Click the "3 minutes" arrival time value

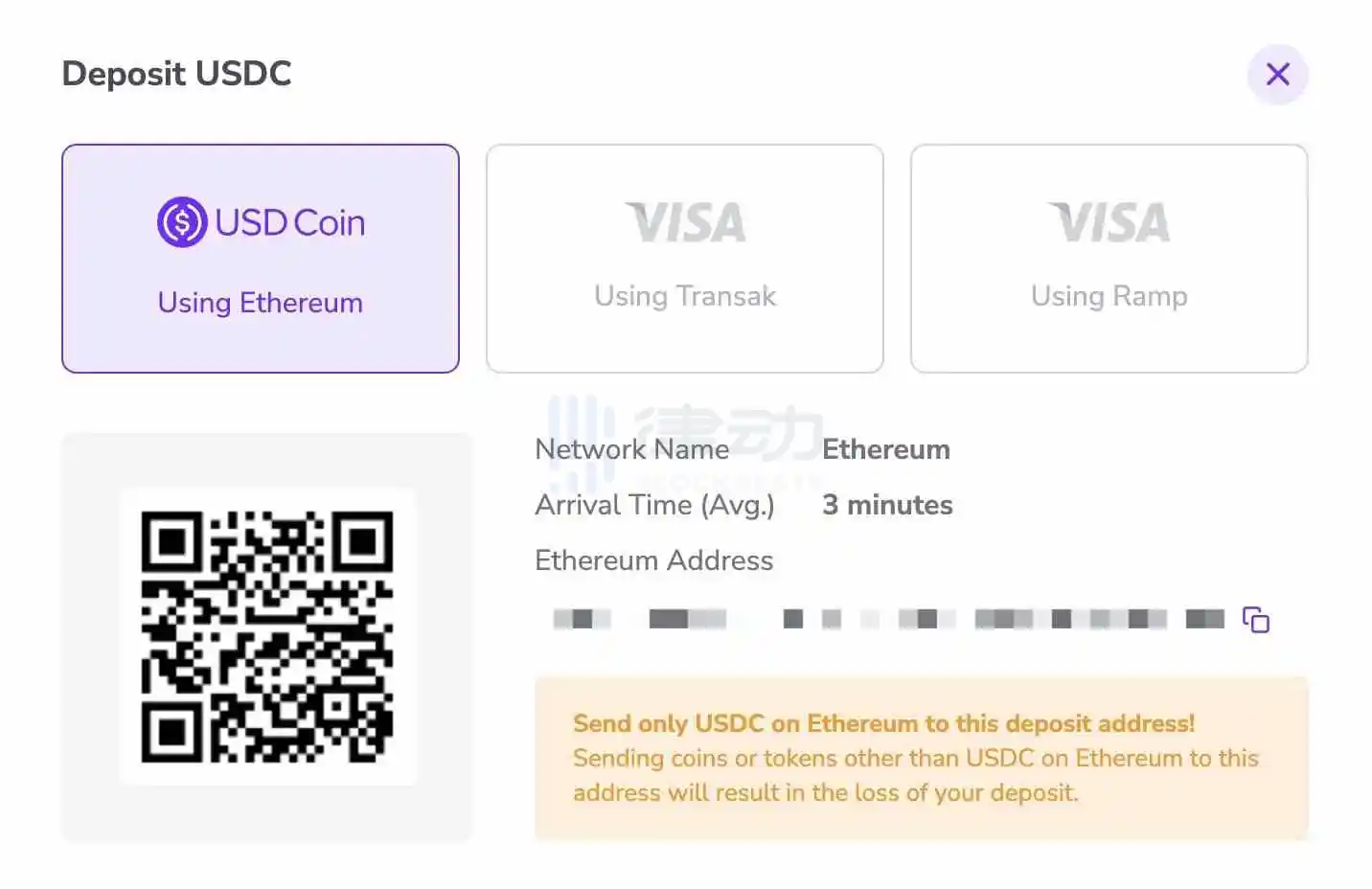887,505
